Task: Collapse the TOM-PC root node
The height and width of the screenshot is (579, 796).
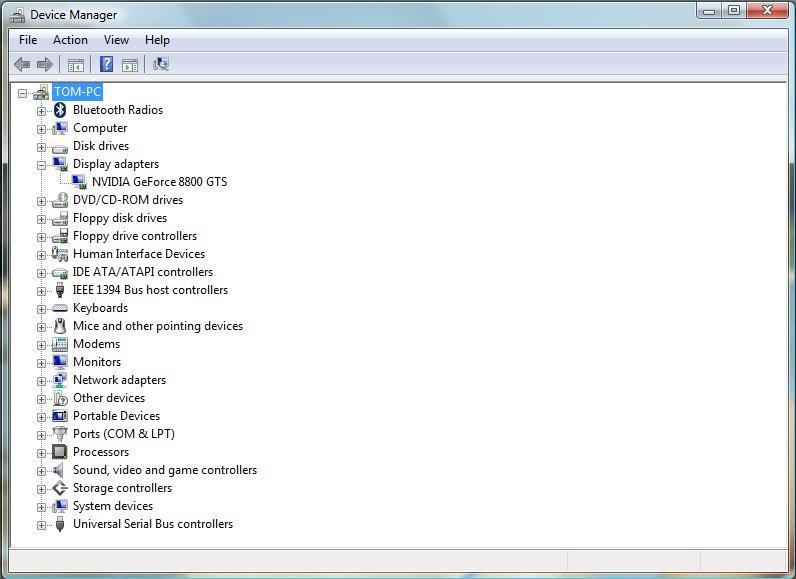Action: point(23,92)
